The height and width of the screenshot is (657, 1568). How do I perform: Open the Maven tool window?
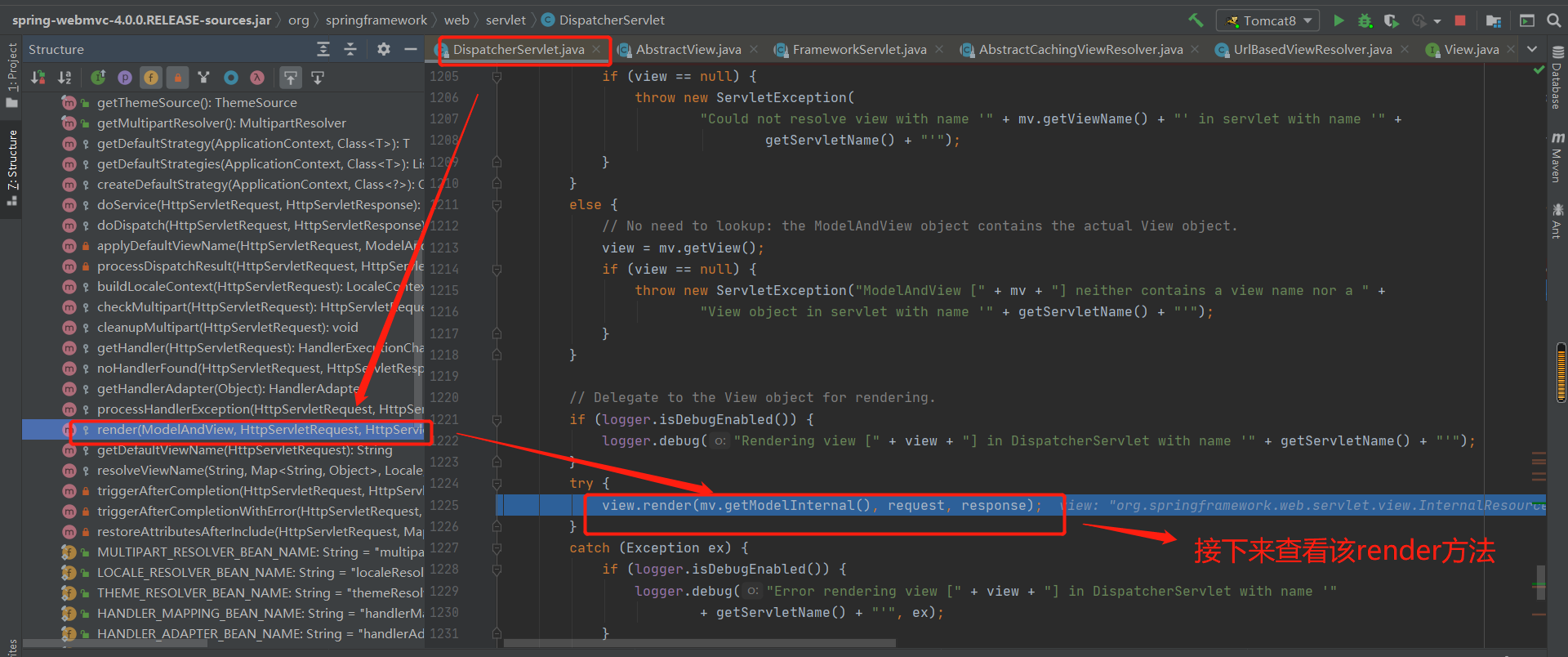1557,156
